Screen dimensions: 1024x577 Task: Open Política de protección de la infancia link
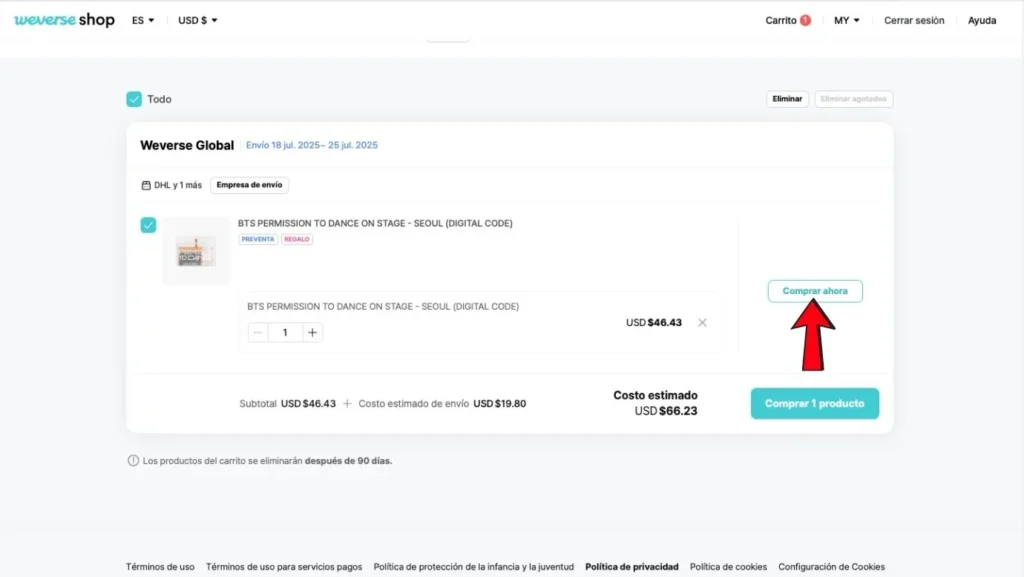473,567
